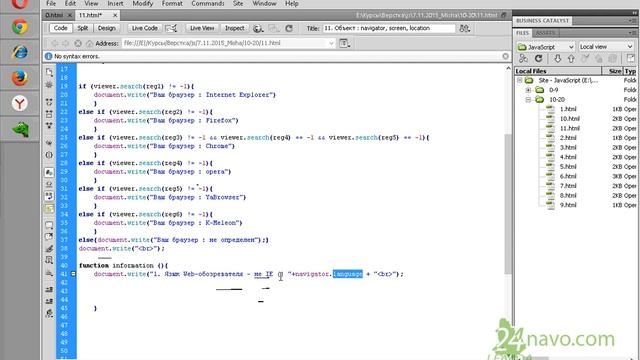Open the Modify menu
This screenshot has width=640, height=360.
tap(142, 4)
